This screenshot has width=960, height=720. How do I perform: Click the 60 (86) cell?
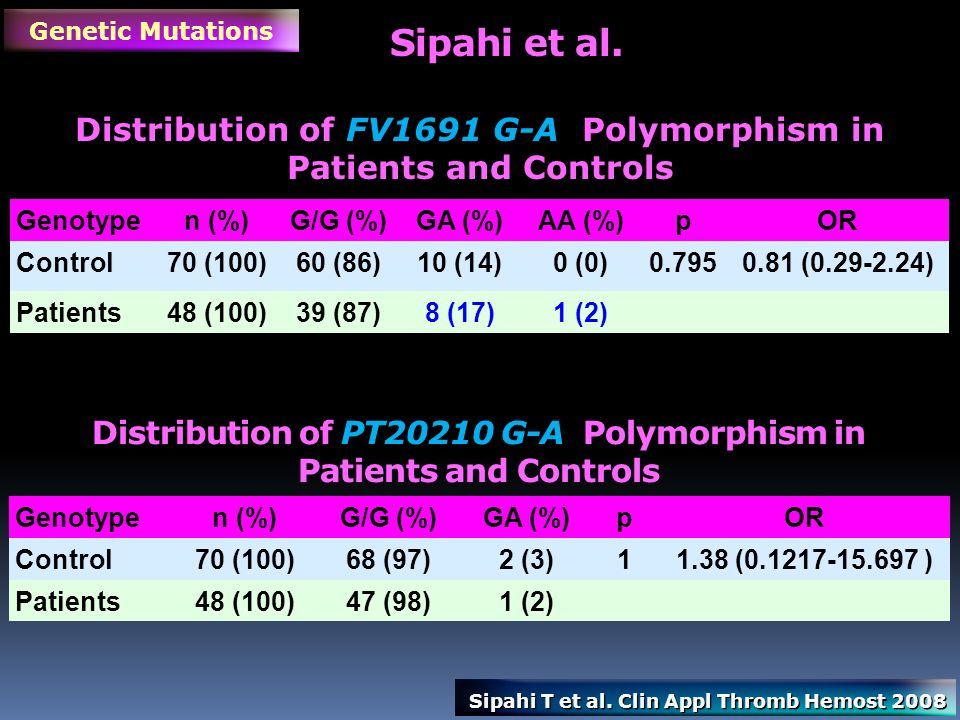339,263
